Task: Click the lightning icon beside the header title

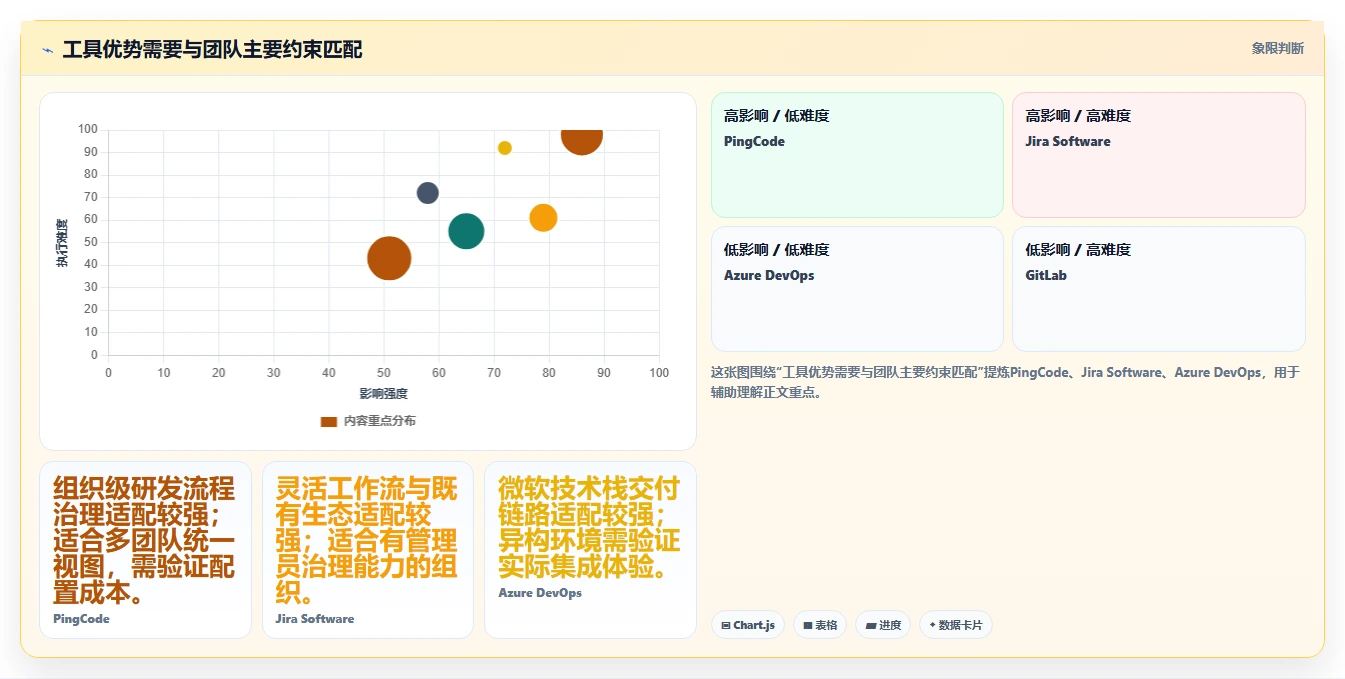Action: (x=47, y=50)
